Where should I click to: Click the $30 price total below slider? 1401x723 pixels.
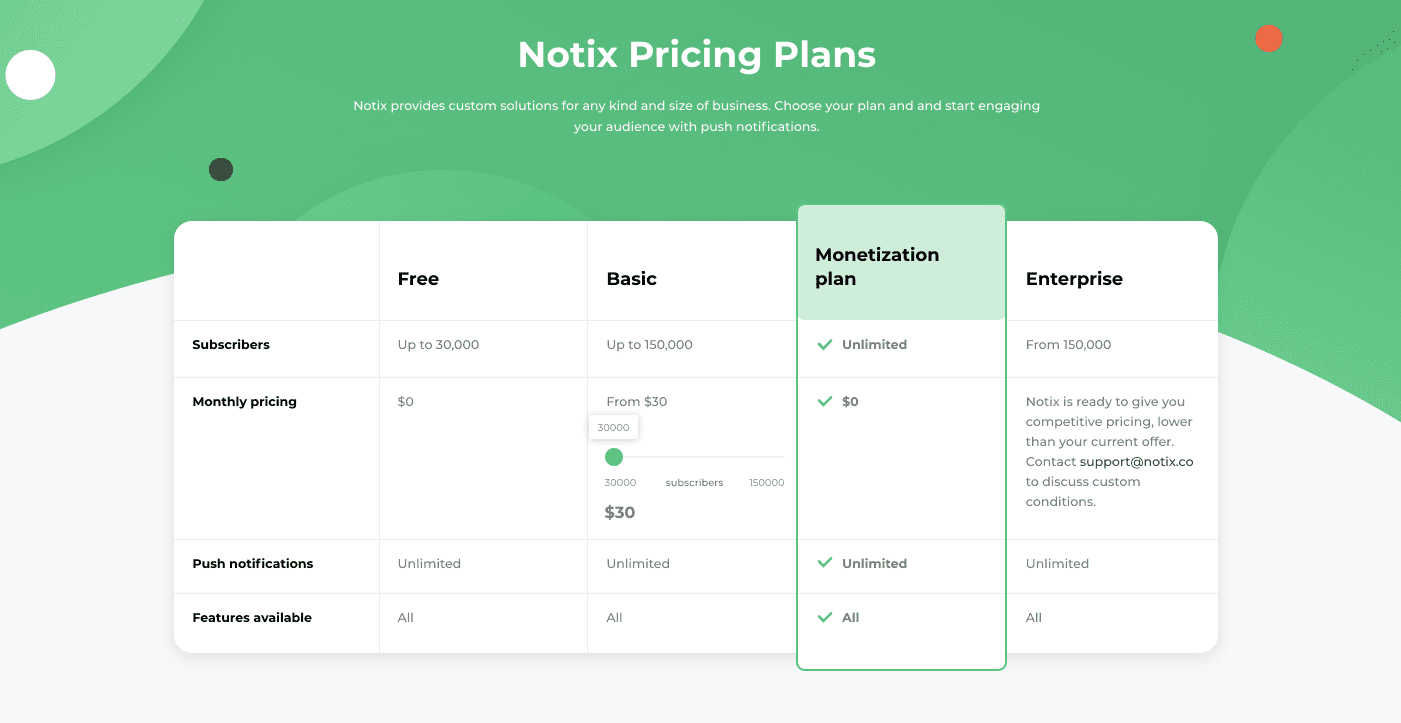(x=620, y=513)
